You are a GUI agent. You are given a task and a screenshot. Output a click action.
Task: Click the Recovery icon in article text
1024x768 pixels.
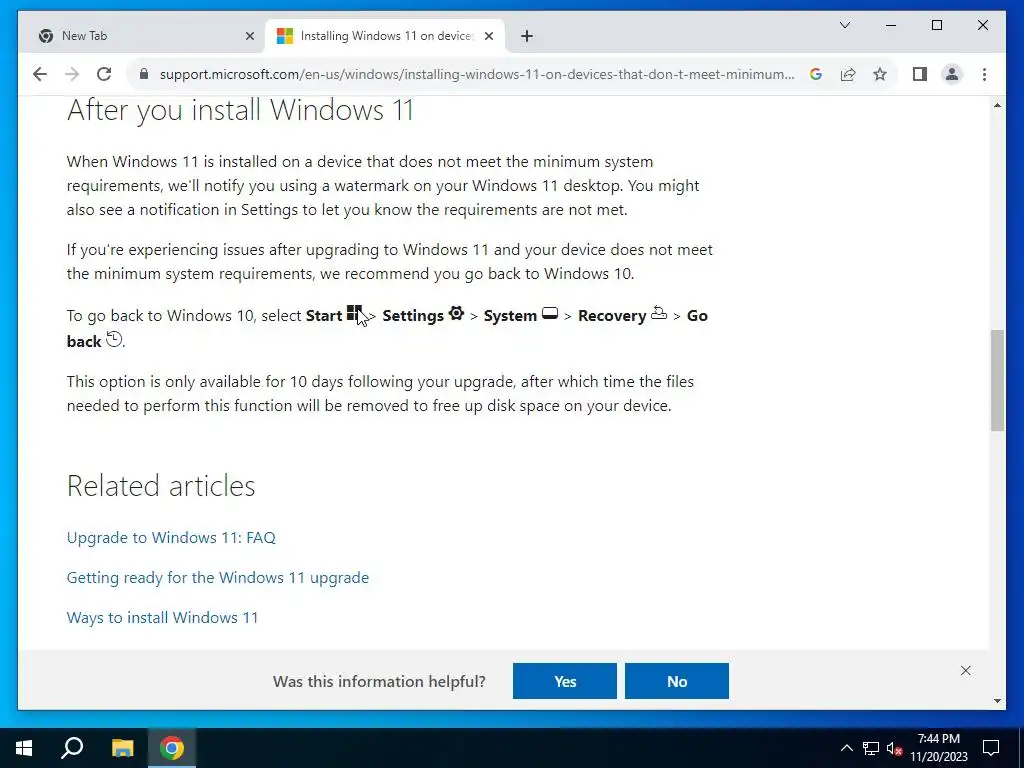[659, 313]
